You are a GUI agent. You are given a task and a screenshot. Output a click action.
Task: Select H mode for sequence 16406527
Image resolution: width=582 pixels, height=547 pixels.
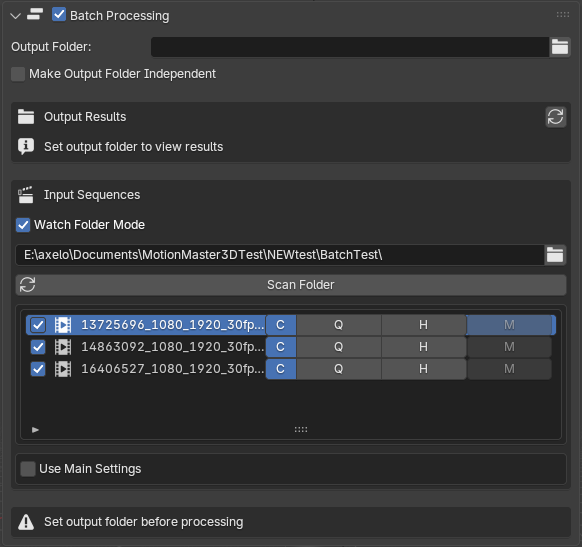click(x=424, y=369)
